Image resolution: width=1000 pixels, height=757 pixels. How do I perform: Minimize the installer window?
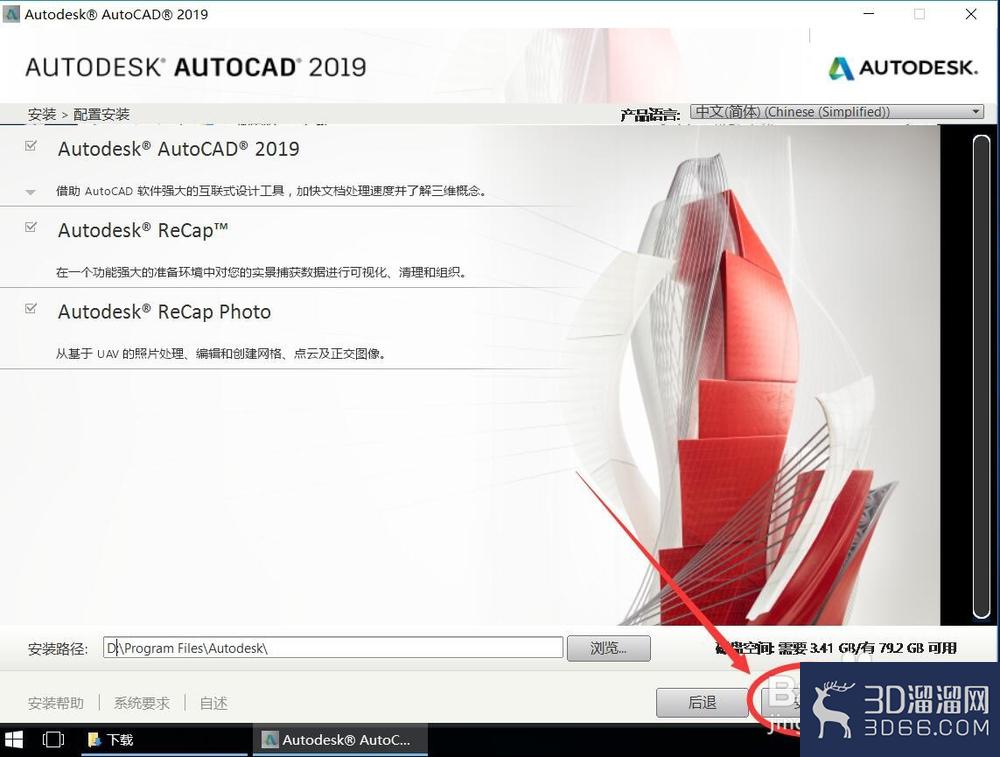(x=869, y=14)
